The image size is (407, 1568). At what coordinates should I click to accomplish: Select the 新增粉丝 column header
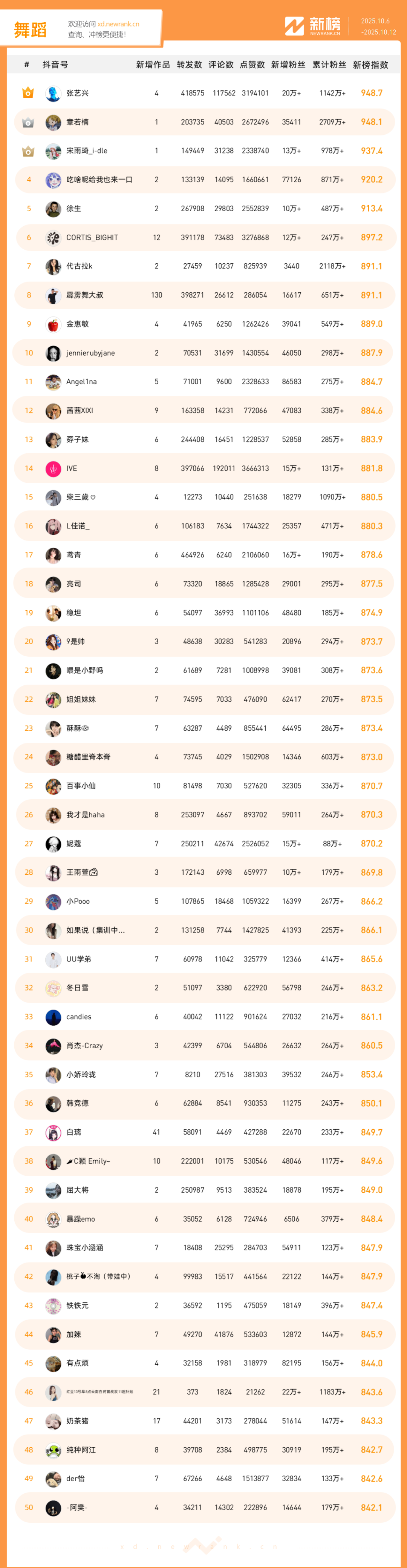[288, 65]
